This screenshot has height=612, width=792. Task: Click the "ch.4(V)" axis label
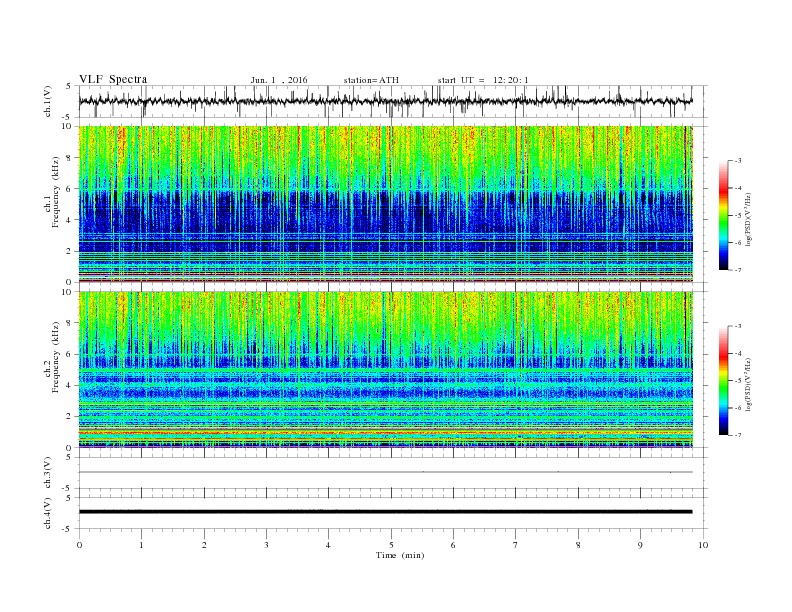48,513
